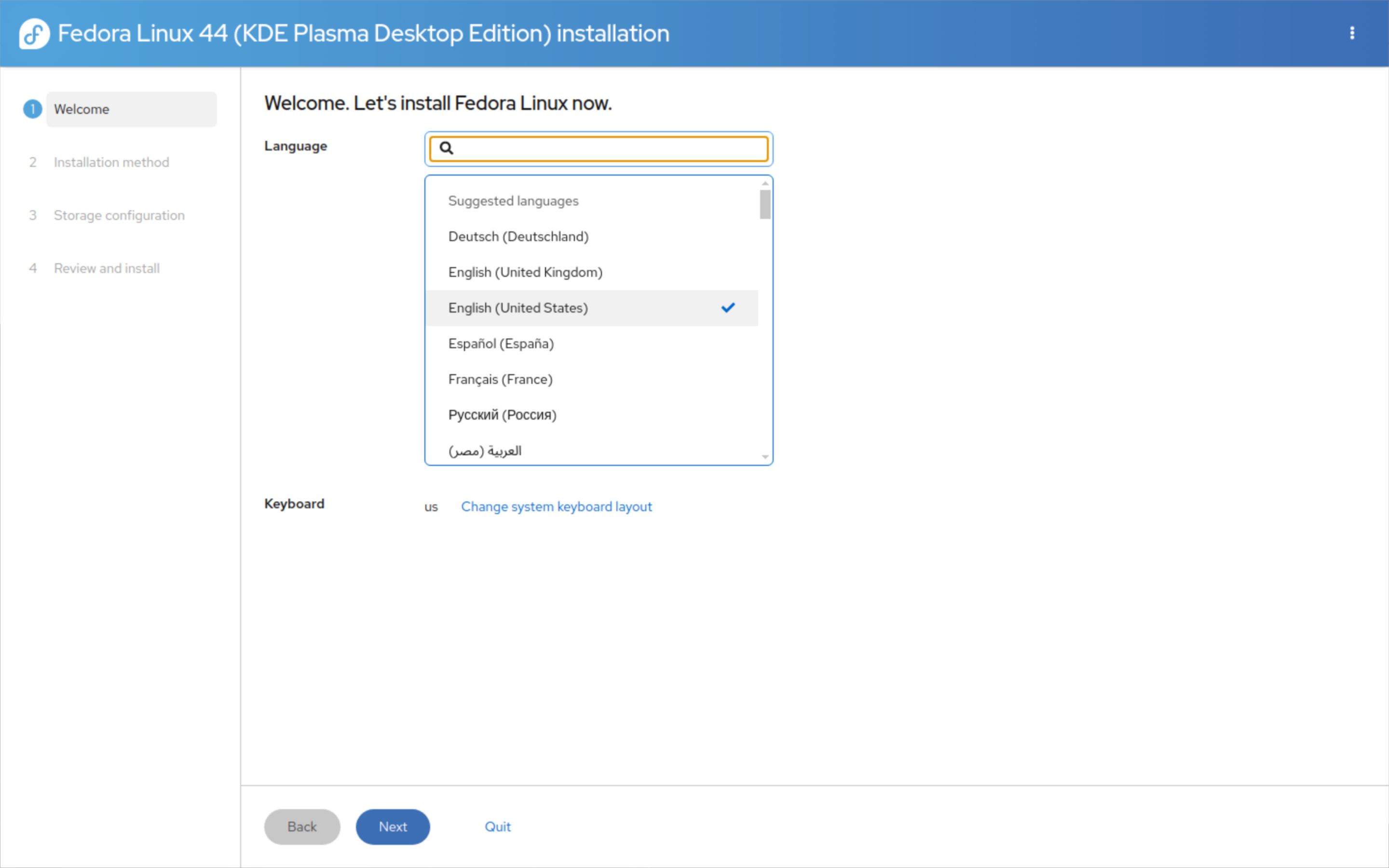1389x868 pixels.
Task: Select Deutsch (Deutschland) language
Action: (x=592, y=236)
